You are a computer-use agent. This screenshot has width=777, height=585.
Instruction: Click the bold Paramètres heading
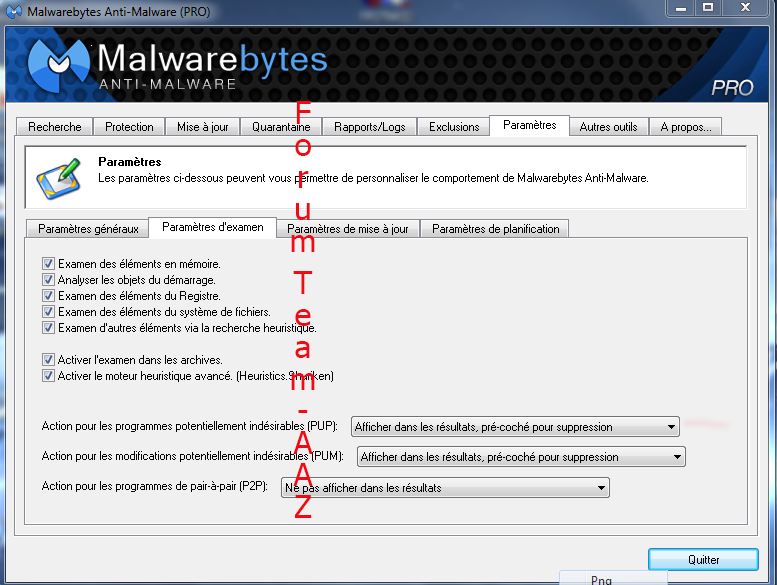tap(129, 161)
